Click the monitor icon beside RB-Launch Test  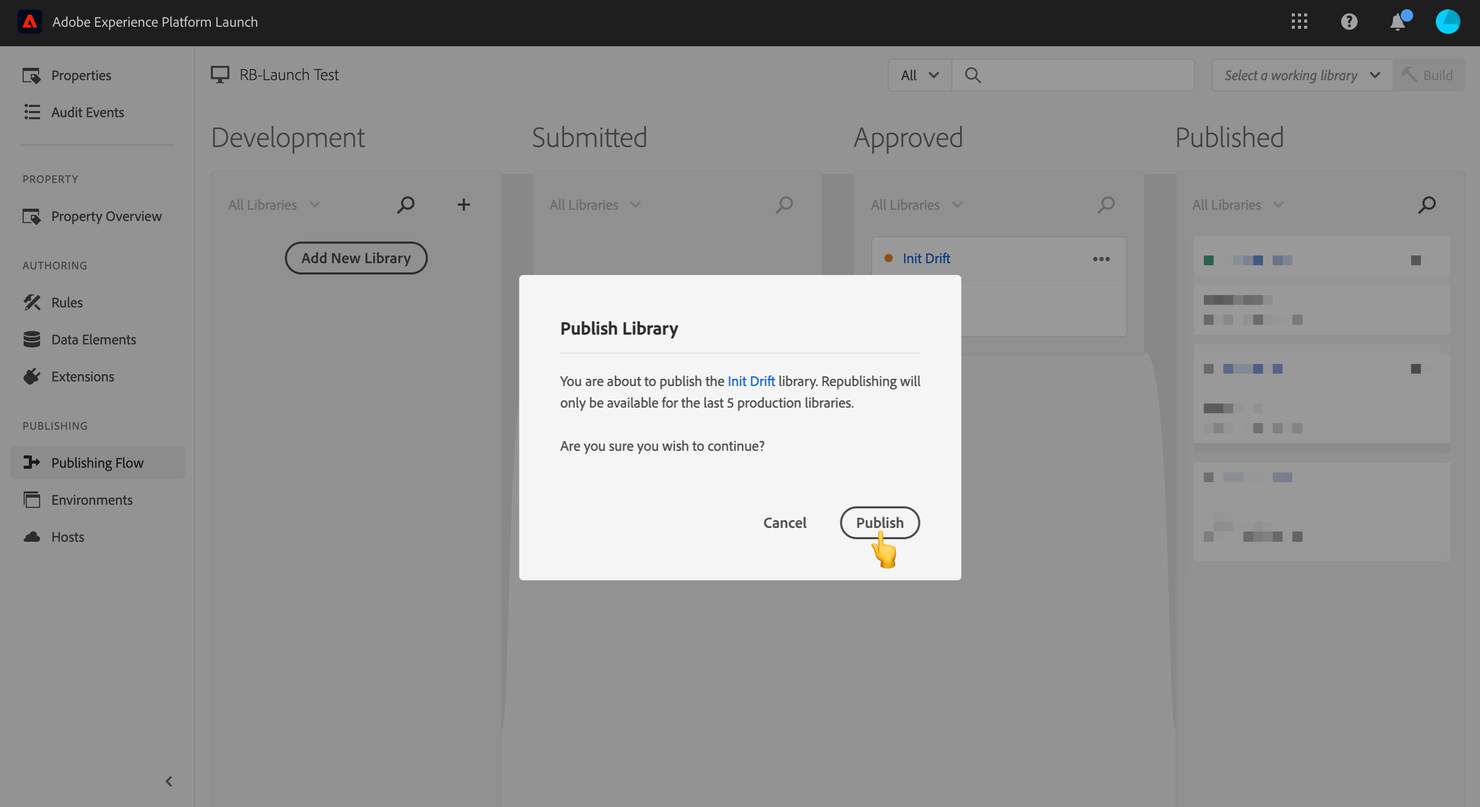point(220,74)
